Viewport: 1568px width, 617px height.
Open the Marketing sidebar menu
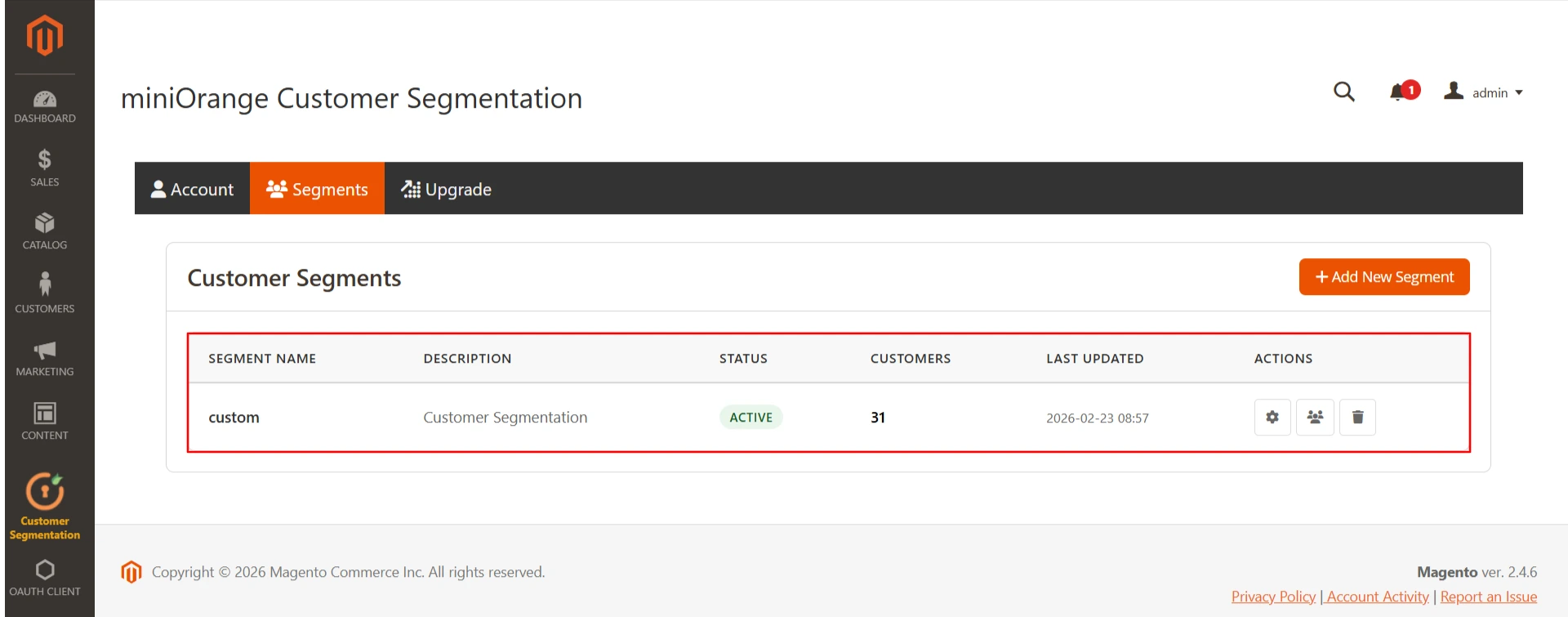tap(45, 359)
